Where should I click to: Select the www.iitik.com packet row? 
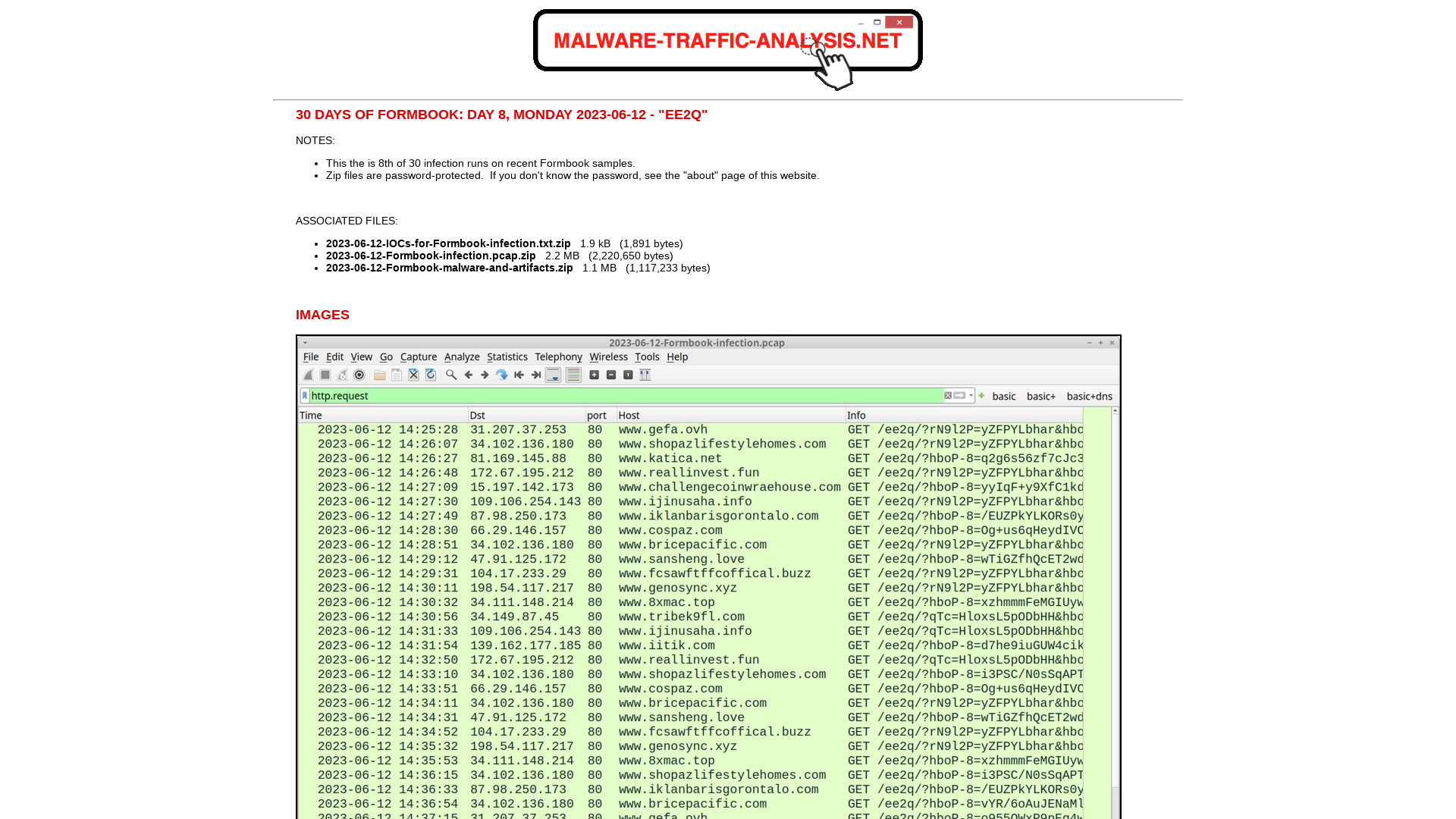pyautogui.click(x=691, y=646)
